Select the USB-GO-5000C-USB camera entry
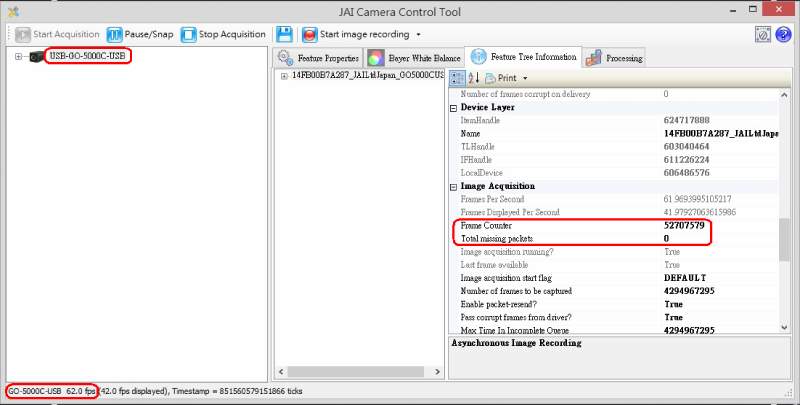 click(x=87, y=56)
